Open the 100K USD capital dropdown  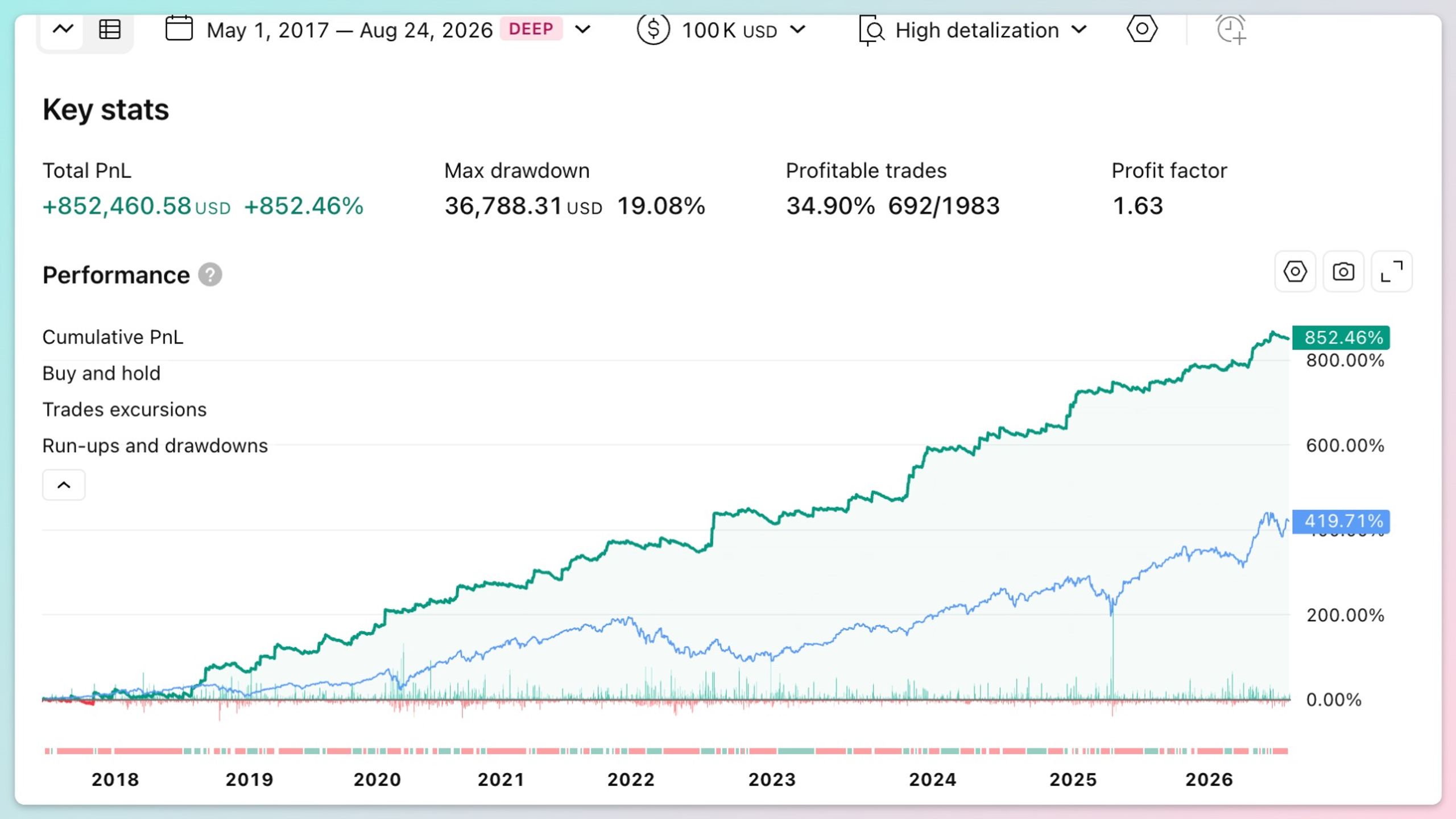(x=798, y=30)
